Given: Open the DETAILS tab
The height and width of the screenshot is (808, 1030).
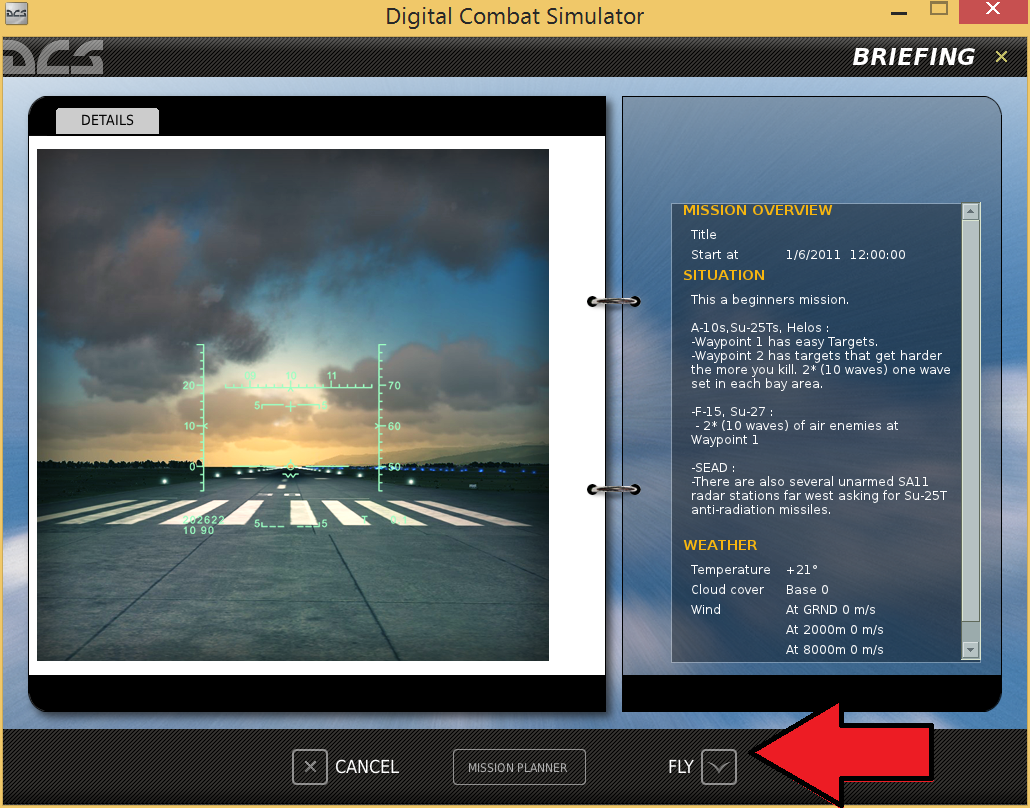Looking at the screenshot, I should coord(107,121).
